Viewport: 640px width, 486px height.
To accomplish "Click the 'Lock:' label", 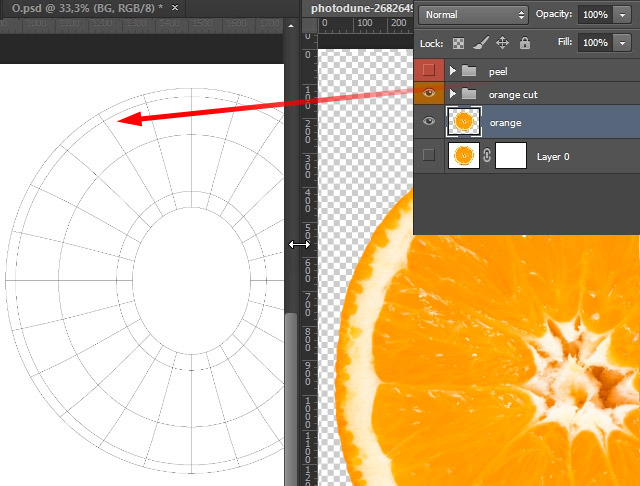I will [431, 44].
